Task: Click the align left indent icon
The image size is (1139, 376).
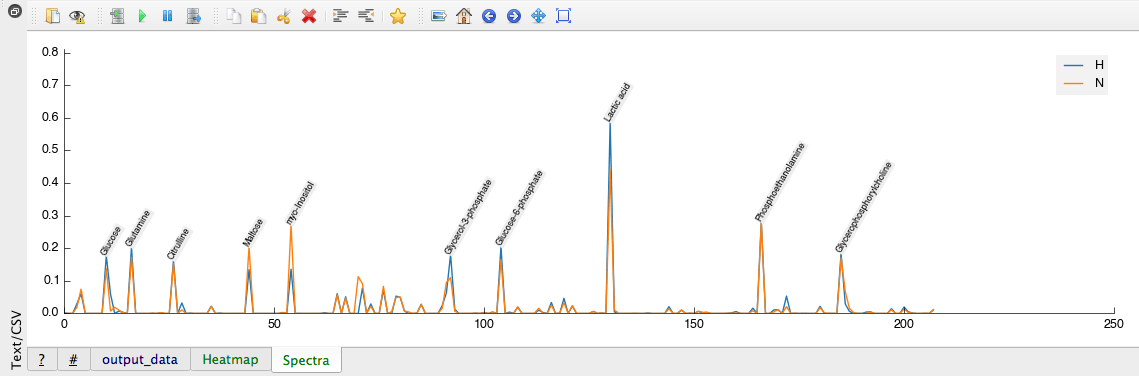Action: point(340,16)
